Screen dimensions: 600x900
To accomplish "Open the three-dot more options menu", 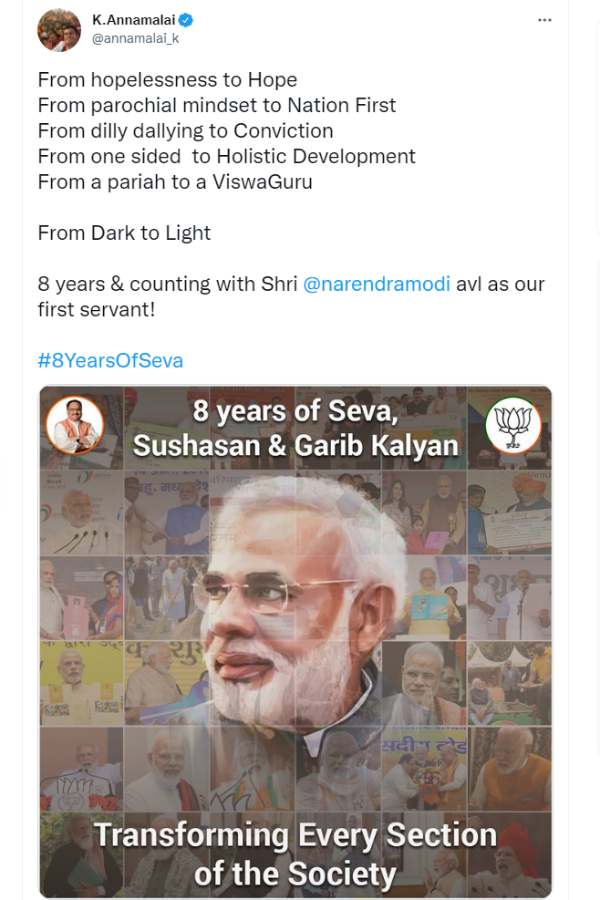I will pyautogui.click(x=544, y=20).
